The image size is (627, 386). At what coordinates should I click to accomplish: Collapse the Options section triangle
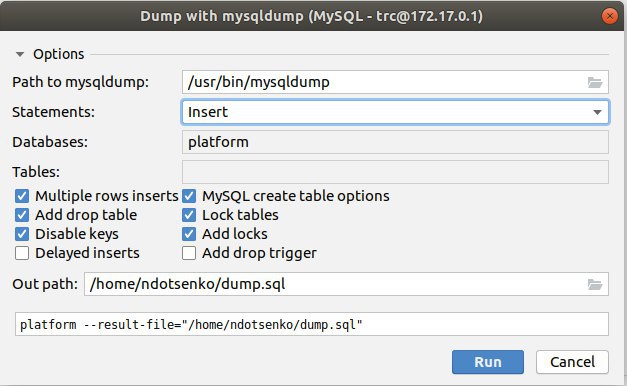(20, 54)
